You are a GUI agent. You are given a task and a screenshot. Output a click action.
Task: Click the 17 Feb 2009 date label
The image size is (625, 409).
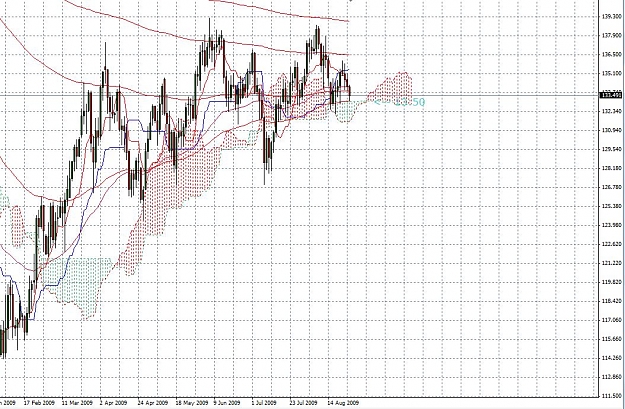tap(39, 403)
